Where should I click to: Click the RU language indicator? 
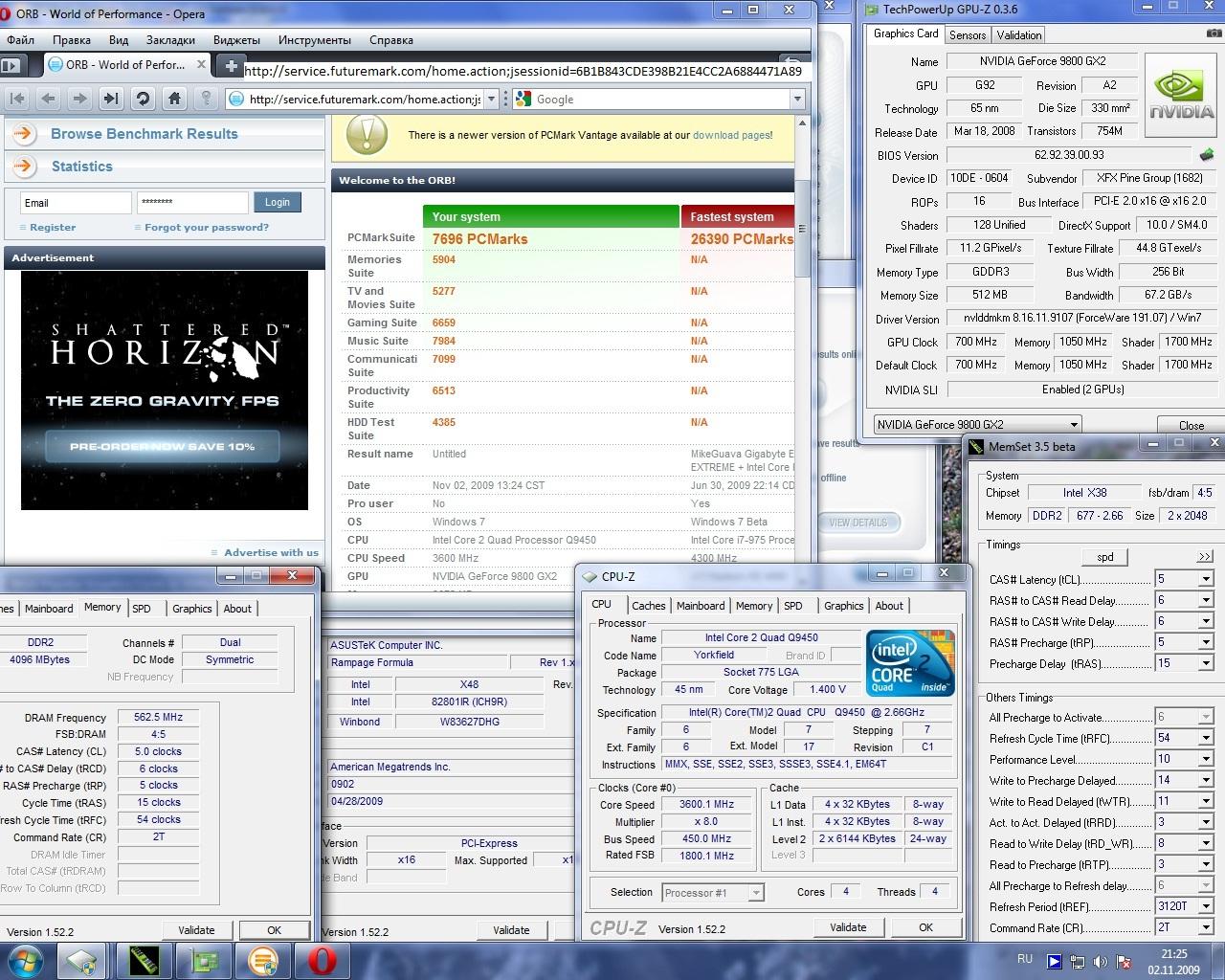(1025, 959)
